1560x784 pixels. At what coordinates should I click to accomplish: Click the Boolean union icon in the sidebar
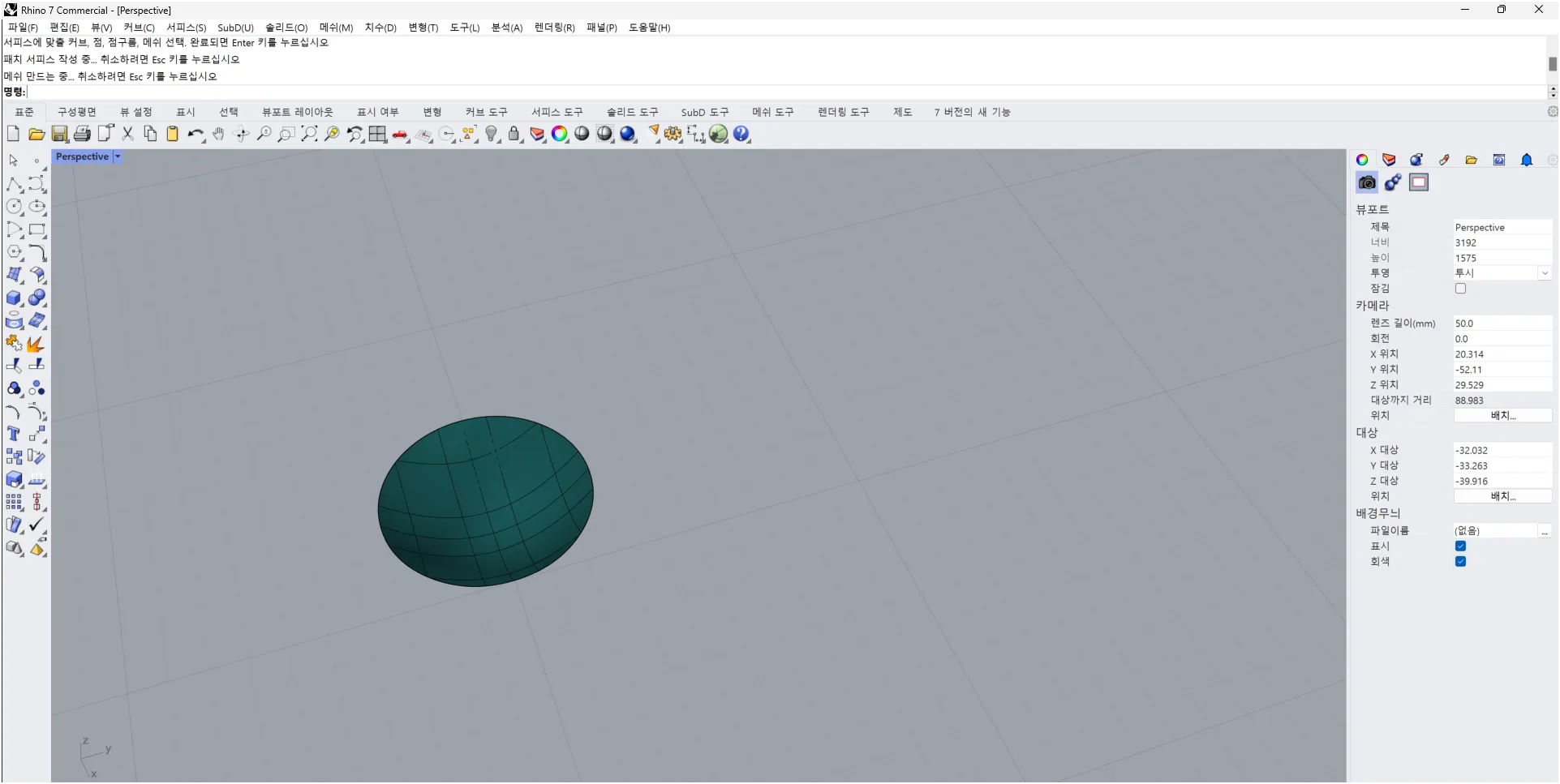14,388
